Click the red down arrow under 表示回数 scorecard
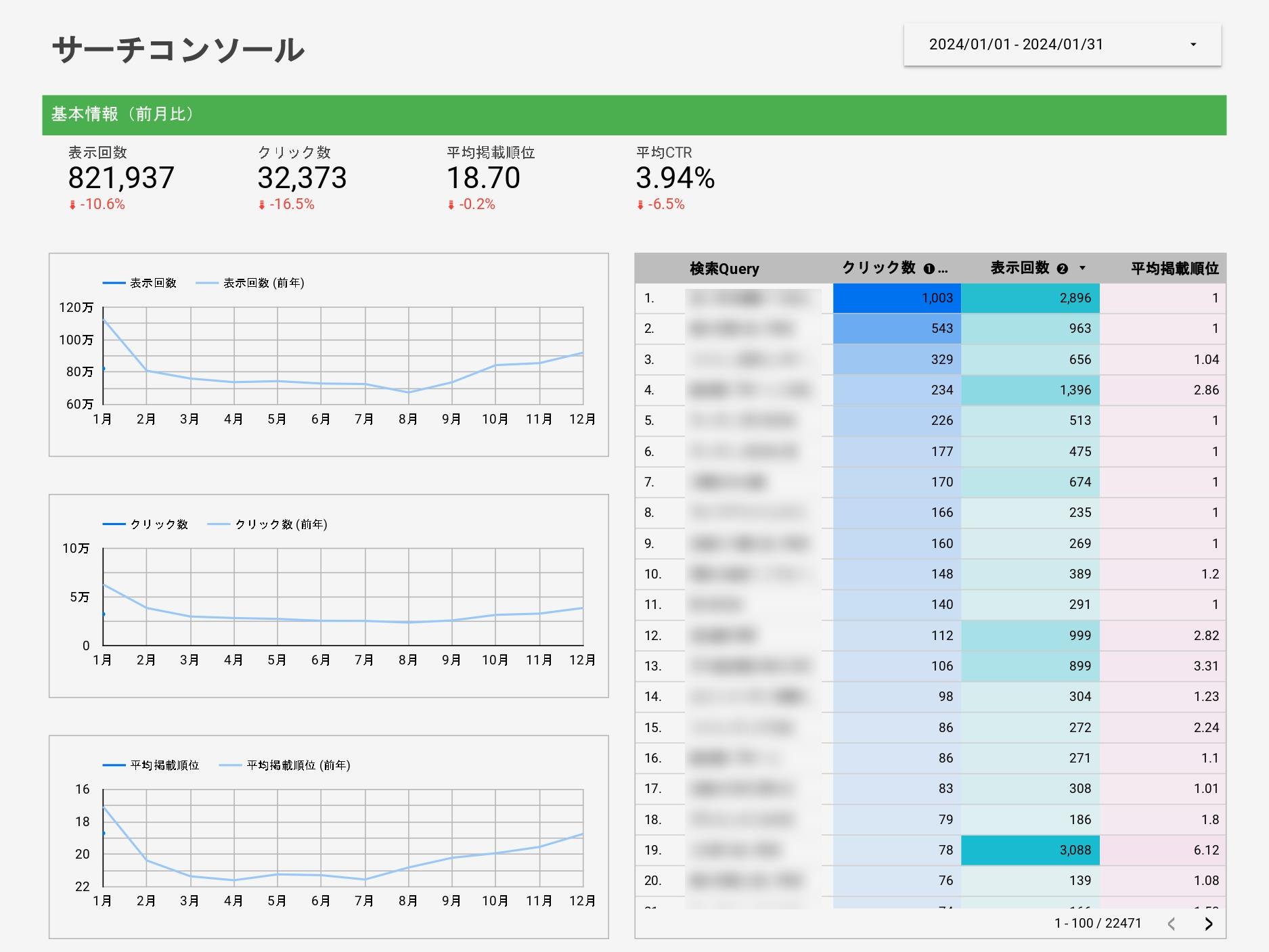This screenshot has width=1269, height=952. coord(72,205)
